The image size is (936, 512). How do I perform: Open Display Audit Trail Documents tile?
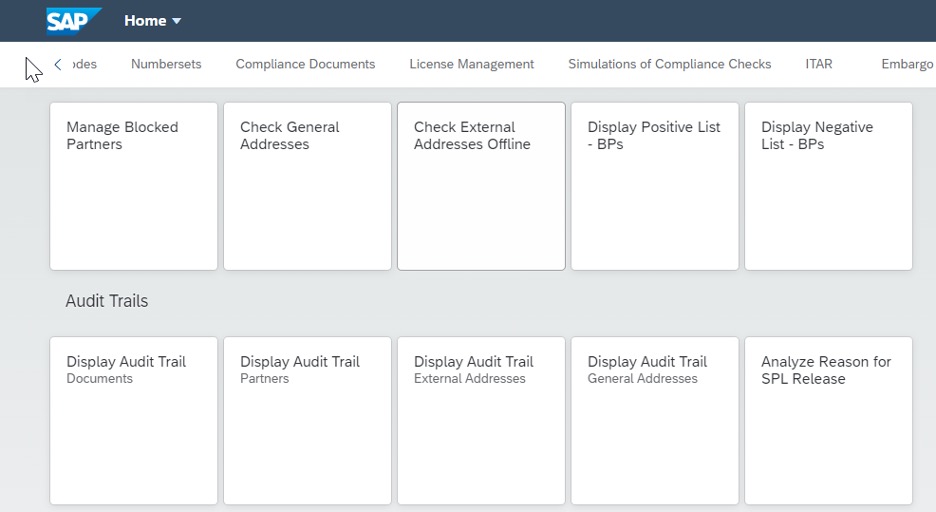[x=134, y=421]
